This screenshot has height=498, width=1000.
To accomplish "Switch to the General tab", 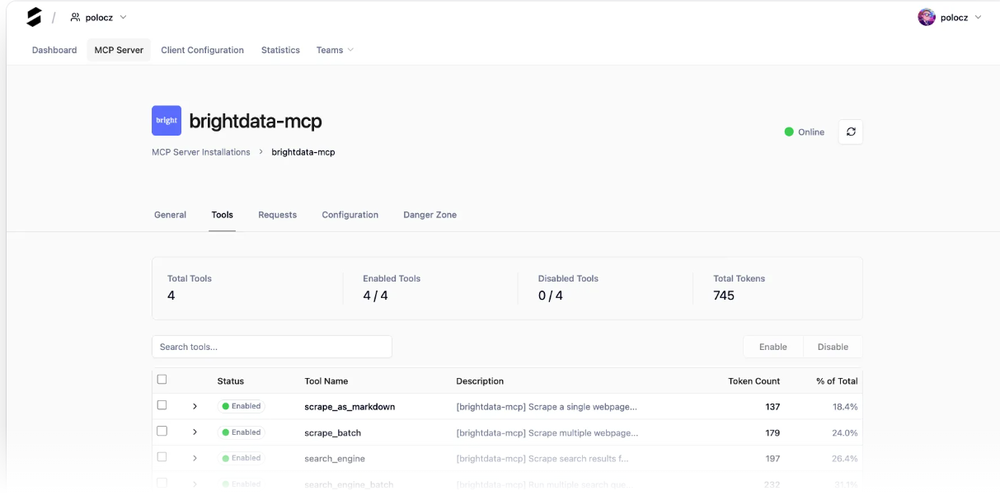I will pyautogui.click(x=170, y=215).
